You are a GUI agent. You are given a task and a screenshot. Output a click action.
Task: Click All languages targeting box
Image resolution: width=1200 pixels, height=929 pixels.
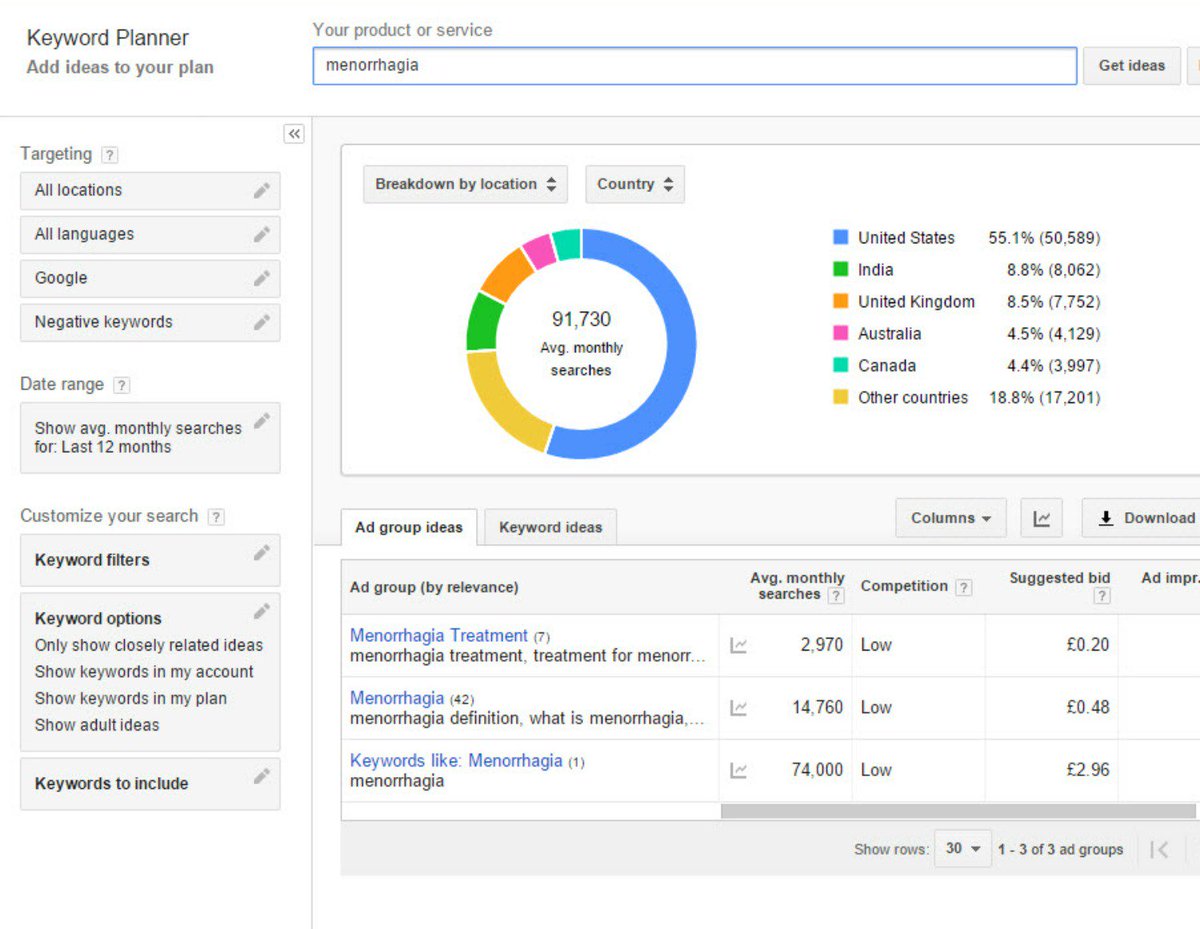(150, 235)
